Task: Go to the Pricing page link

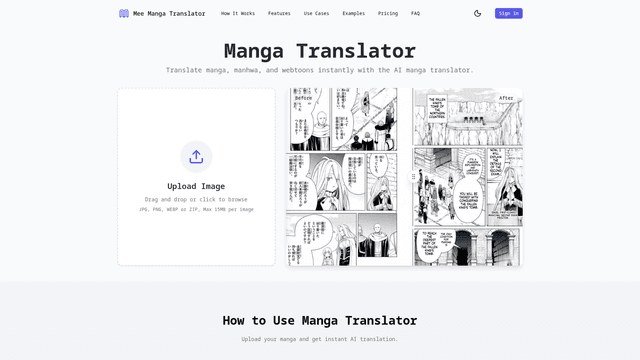Action: [x=388, y=13]
